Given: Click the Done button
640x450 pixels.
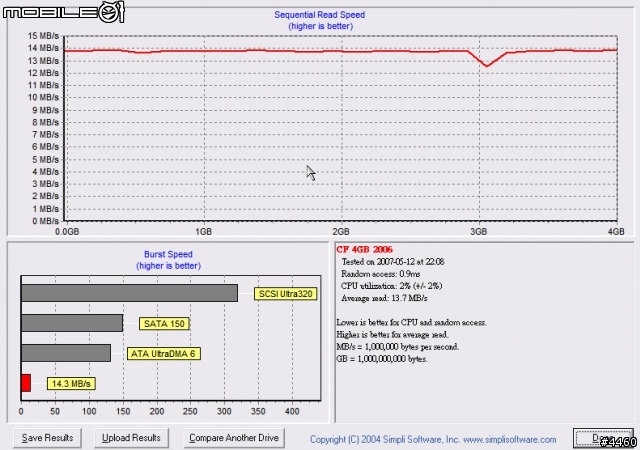Looking at the screenshot, I should point(603,438).
